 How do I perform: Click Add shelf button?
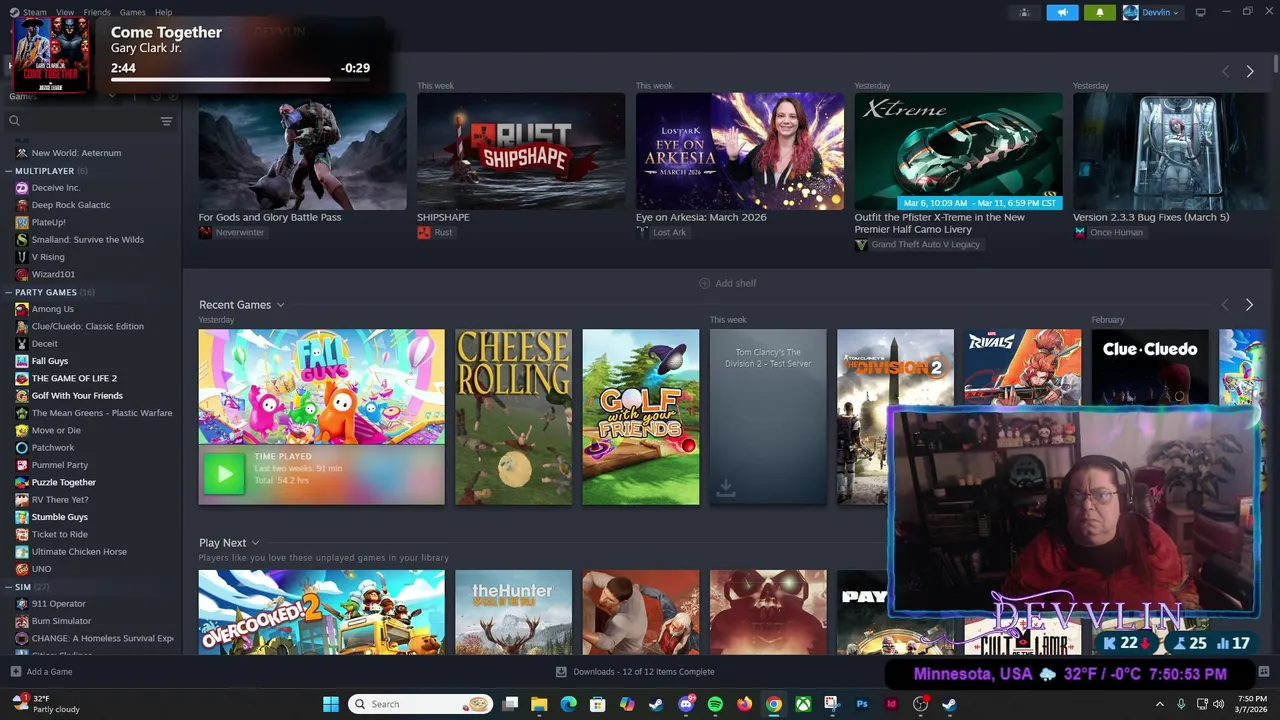727,283
